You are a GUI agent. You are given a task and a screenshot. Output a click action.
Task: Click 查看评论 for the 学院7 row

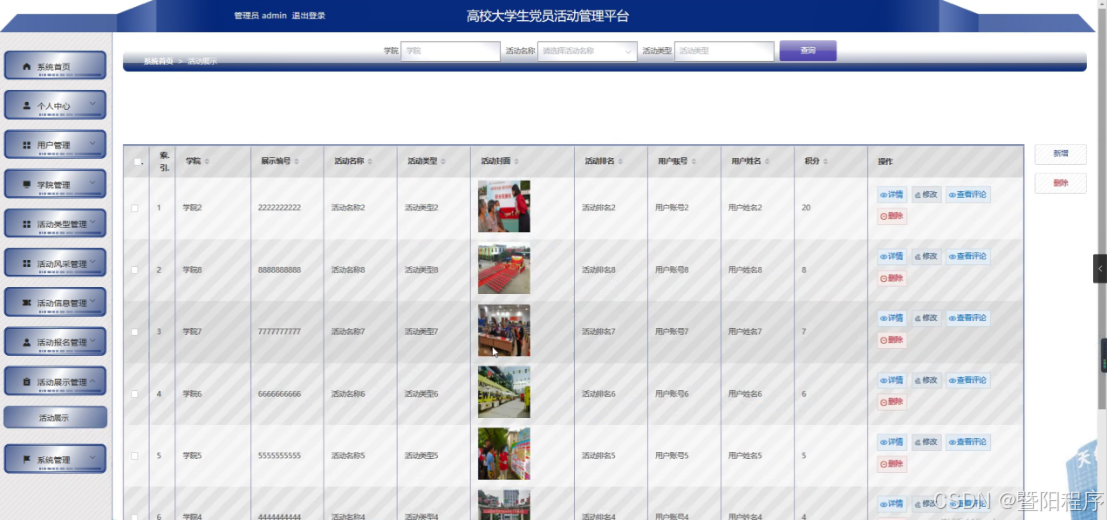pyautogui.click(x=968, y=318)
